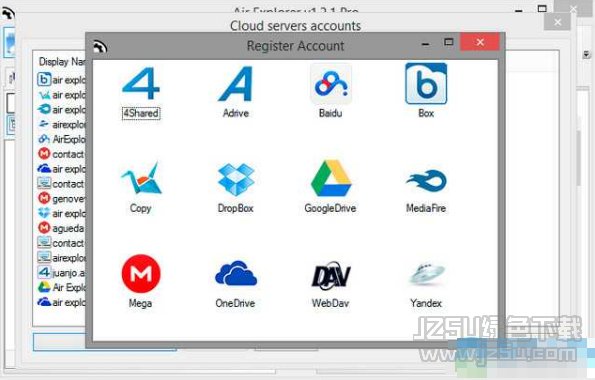595x380 pixels.
Task: Select the AirExplo Baidu account row
Action: pos(61,139)
